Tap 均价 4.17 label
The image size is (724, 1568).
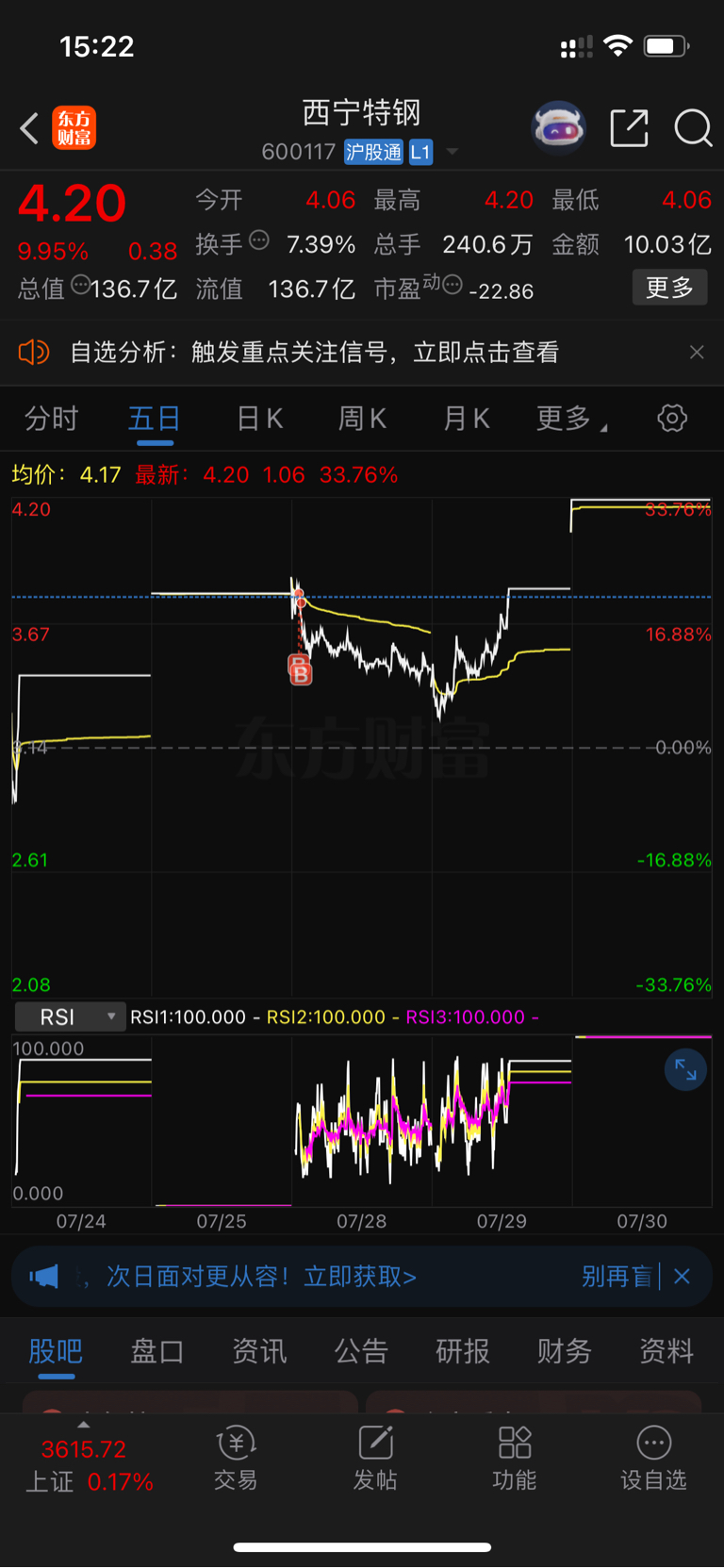[x=66, y=474]
